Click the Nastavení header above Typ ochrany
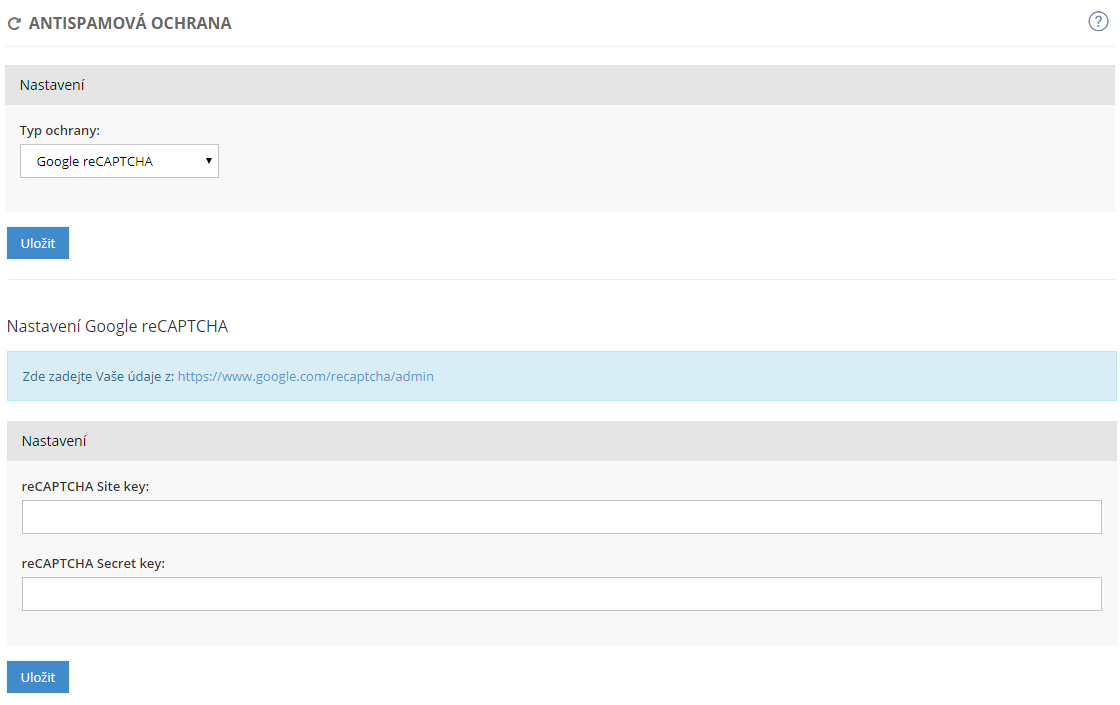Viewport: 1120px width, 705px height. 52,85
